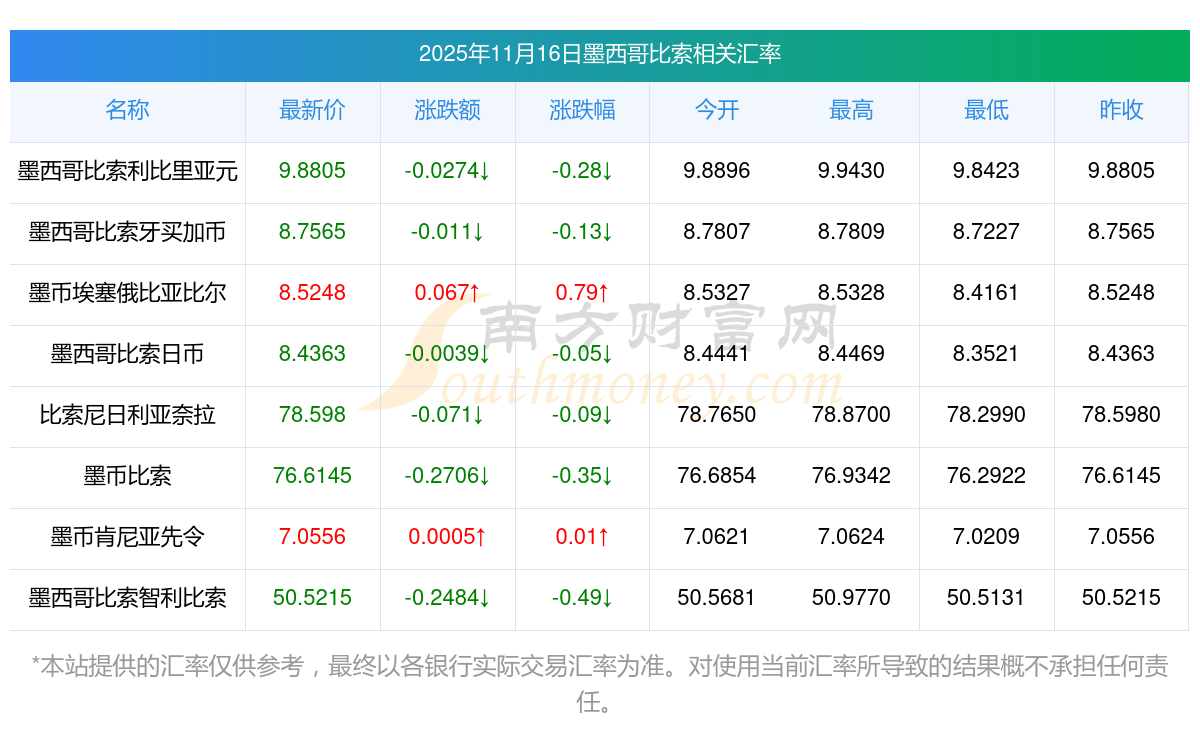
Task: Click the opening price 9.8896
Action: pos(717,171)
